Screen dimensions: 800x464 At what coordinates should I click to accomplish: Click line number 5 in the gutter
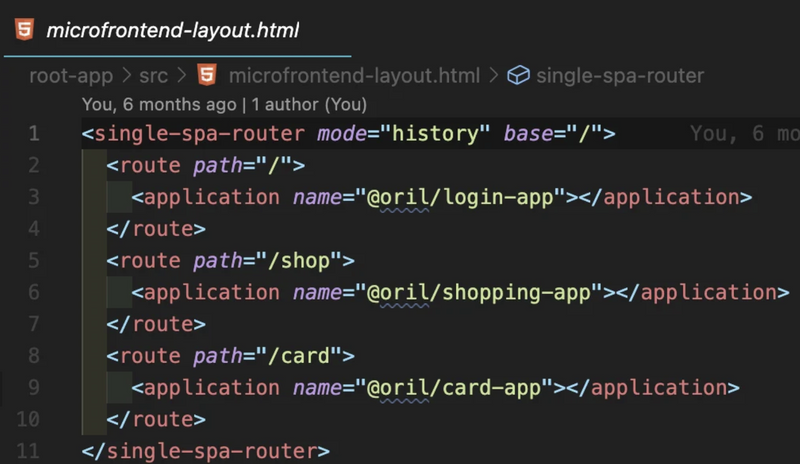point(34,260)
